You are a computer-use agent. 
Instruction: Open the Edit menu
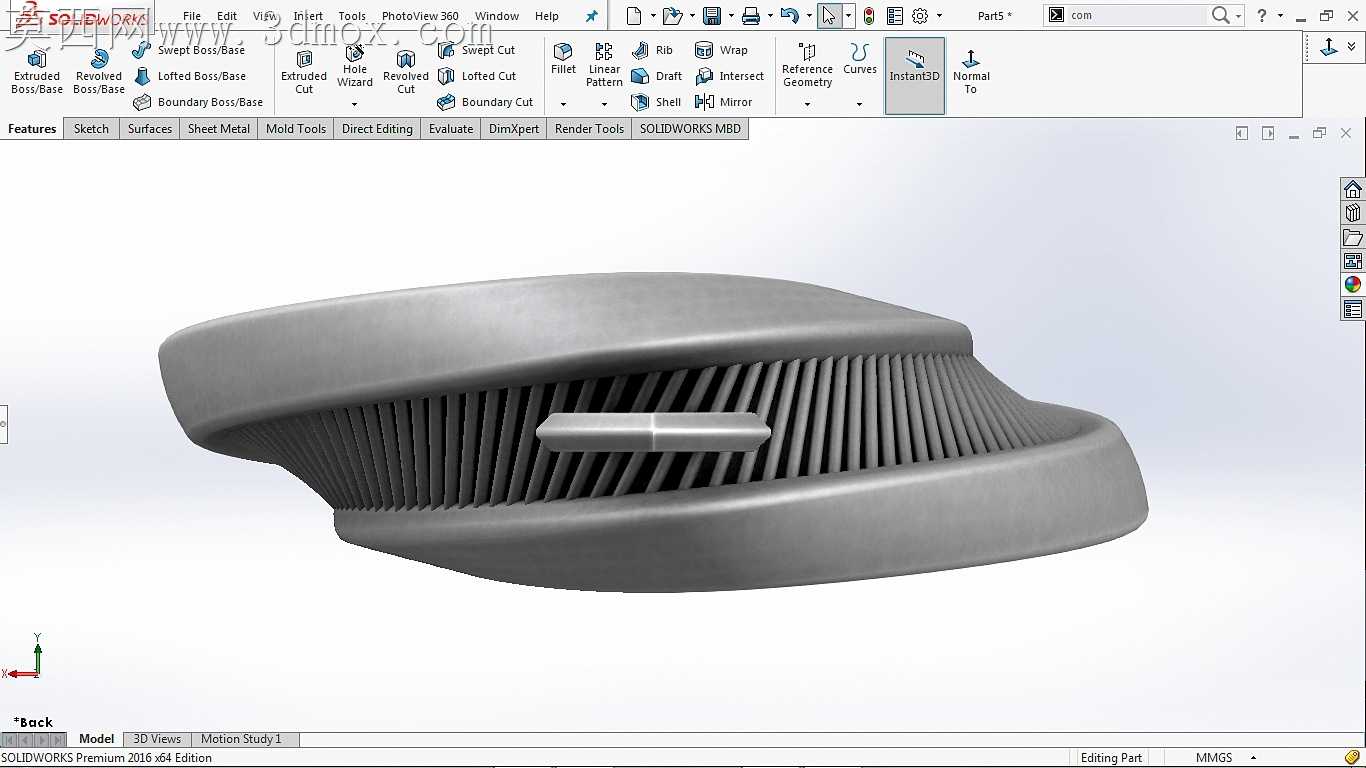227,16
